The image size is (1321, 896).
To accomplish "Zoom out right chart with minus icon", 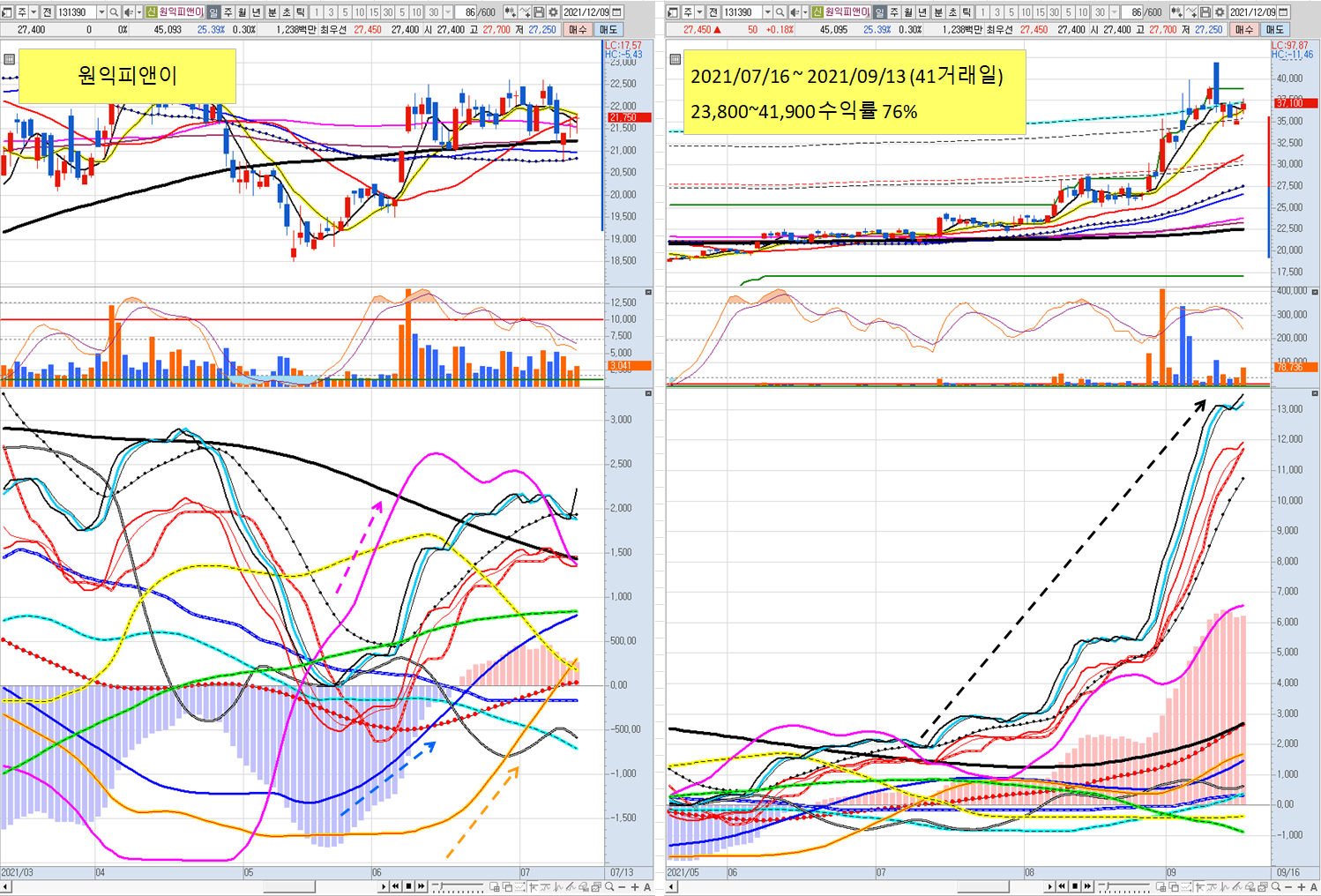I will pyautogui.click(x=1287, y=887).
